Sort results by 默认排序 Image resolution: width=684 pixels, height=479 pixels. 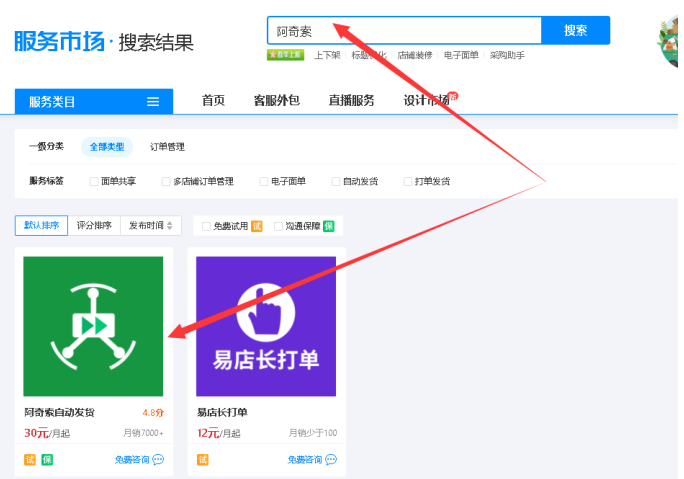coord(41,226)
